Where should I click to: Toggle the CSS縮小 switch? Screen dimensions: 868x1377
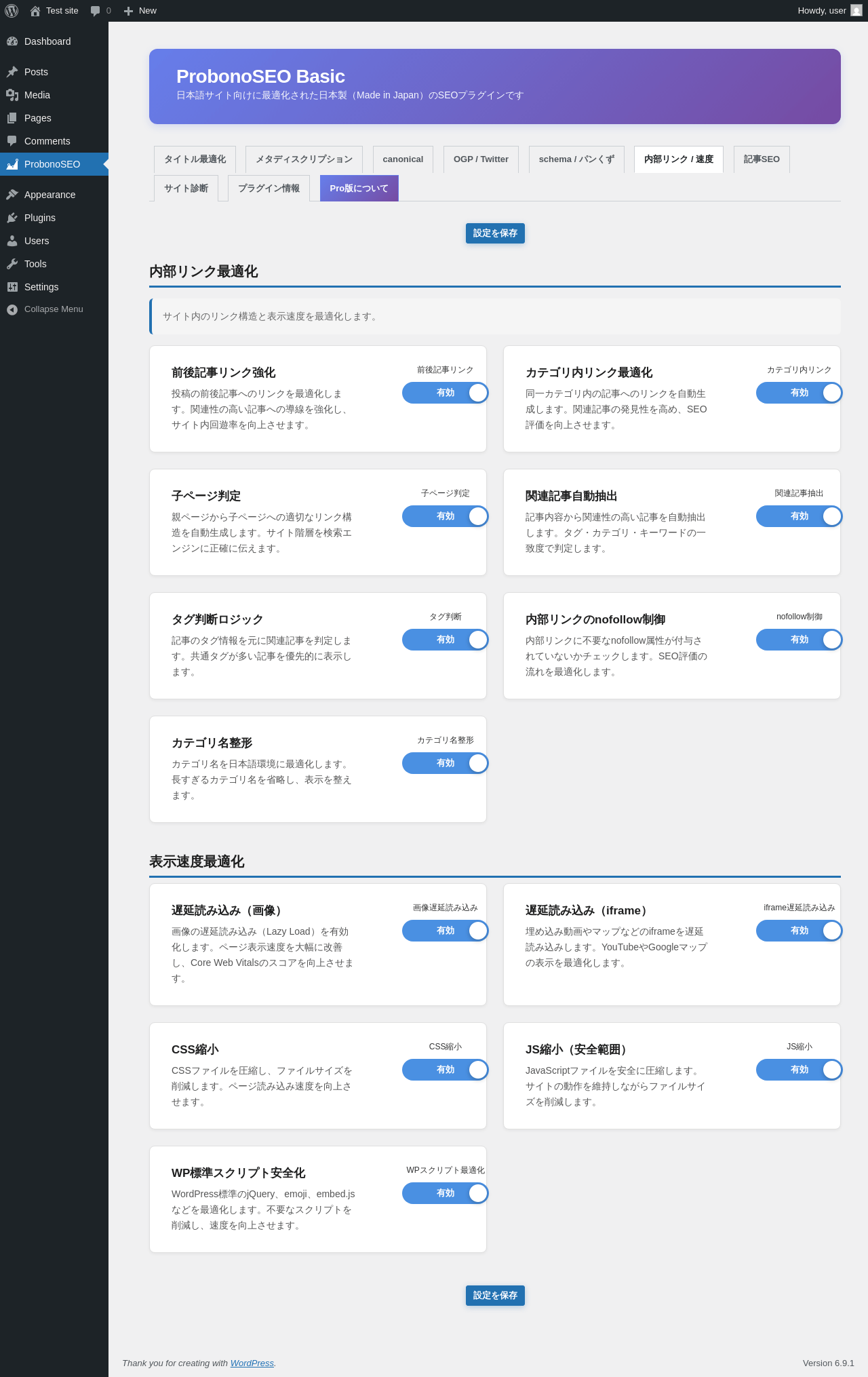point(445,1070)
